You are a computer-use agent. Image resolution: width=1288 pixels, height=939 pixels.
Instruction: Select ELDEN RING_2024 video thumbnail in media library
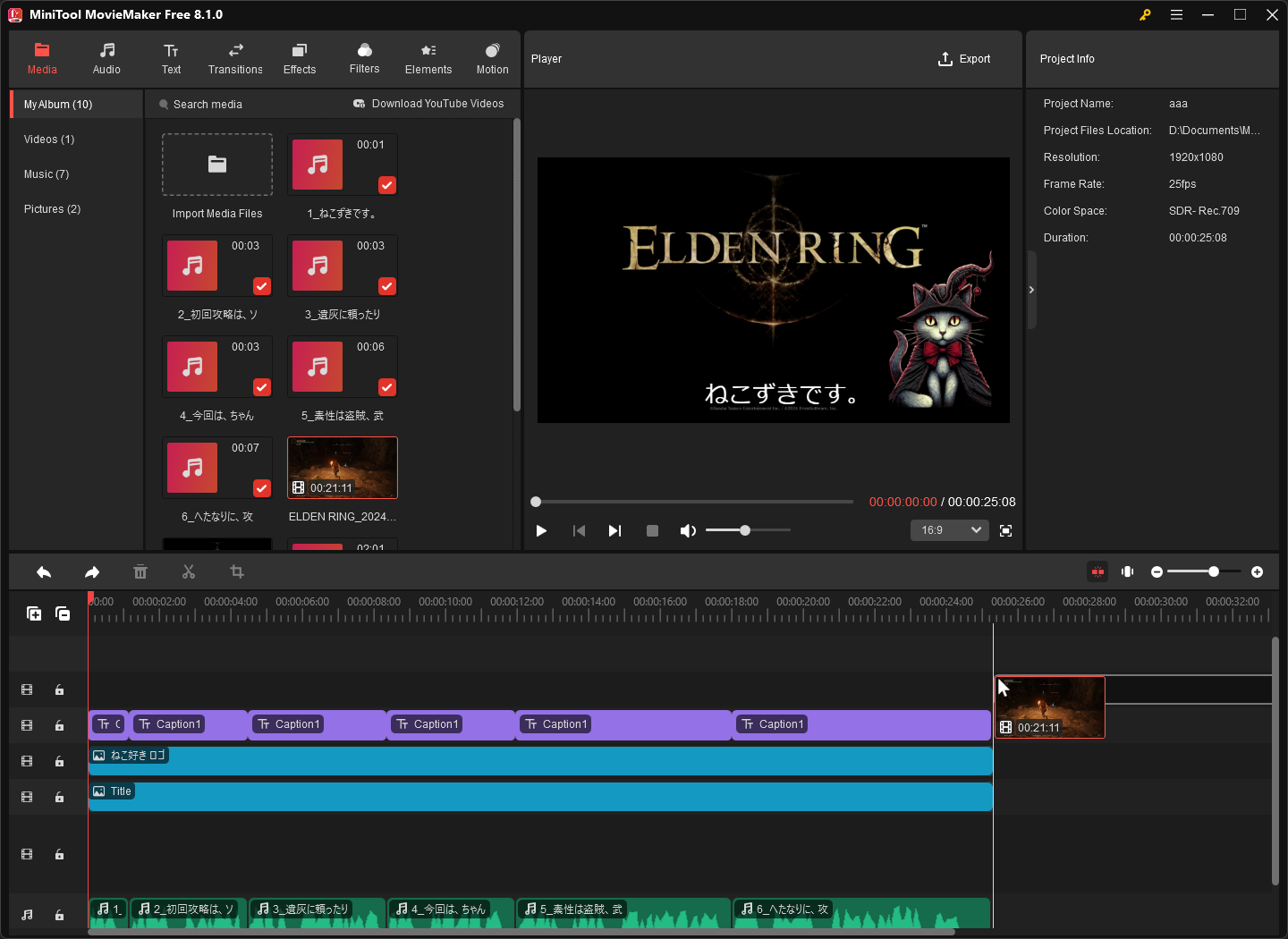[343, 468]
